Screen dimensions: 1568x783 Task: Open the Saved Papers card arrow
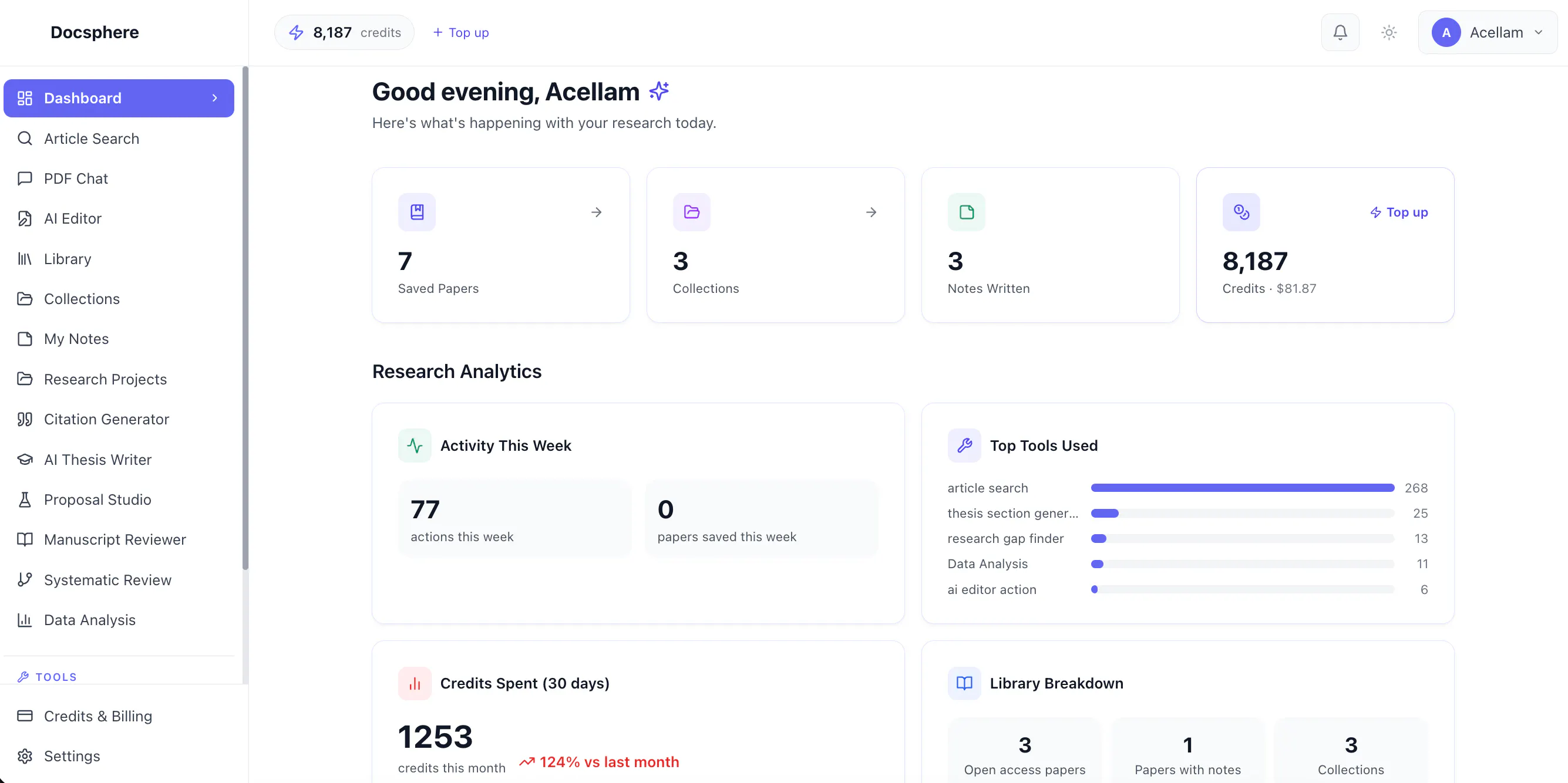[x=597, y=212]
